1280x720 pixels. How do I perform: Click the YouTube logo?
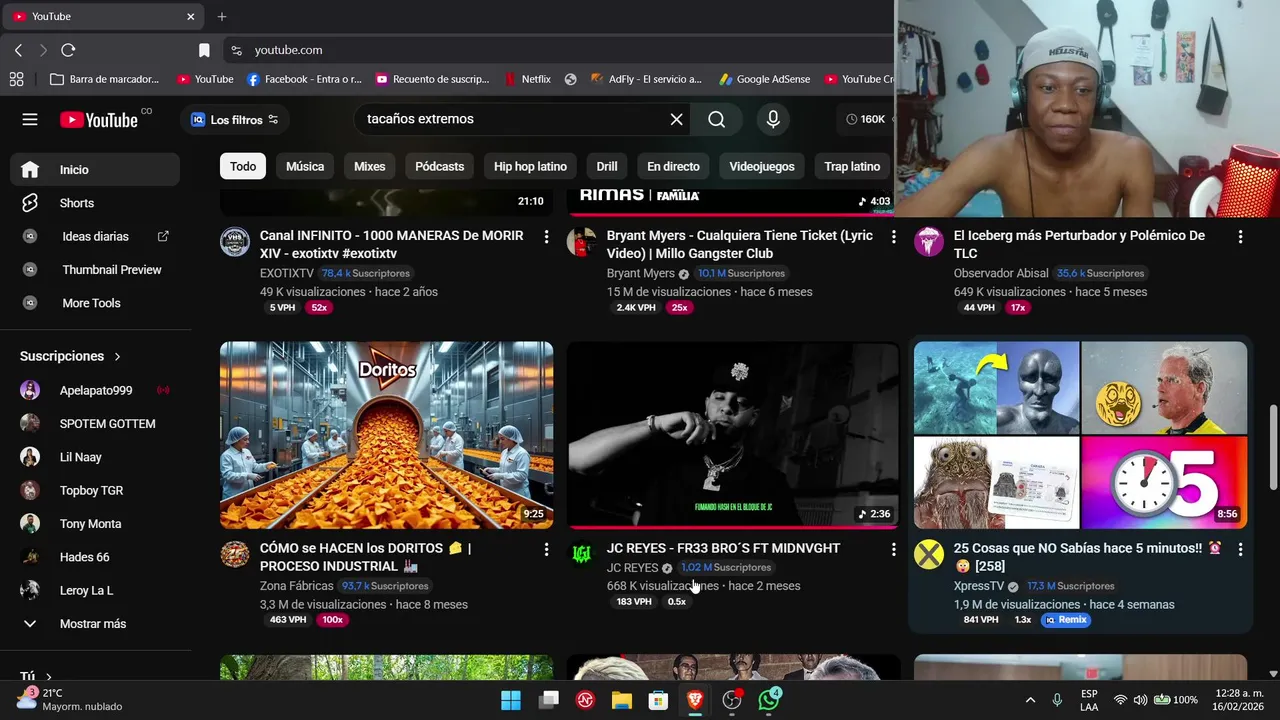[x=99, y=120]
